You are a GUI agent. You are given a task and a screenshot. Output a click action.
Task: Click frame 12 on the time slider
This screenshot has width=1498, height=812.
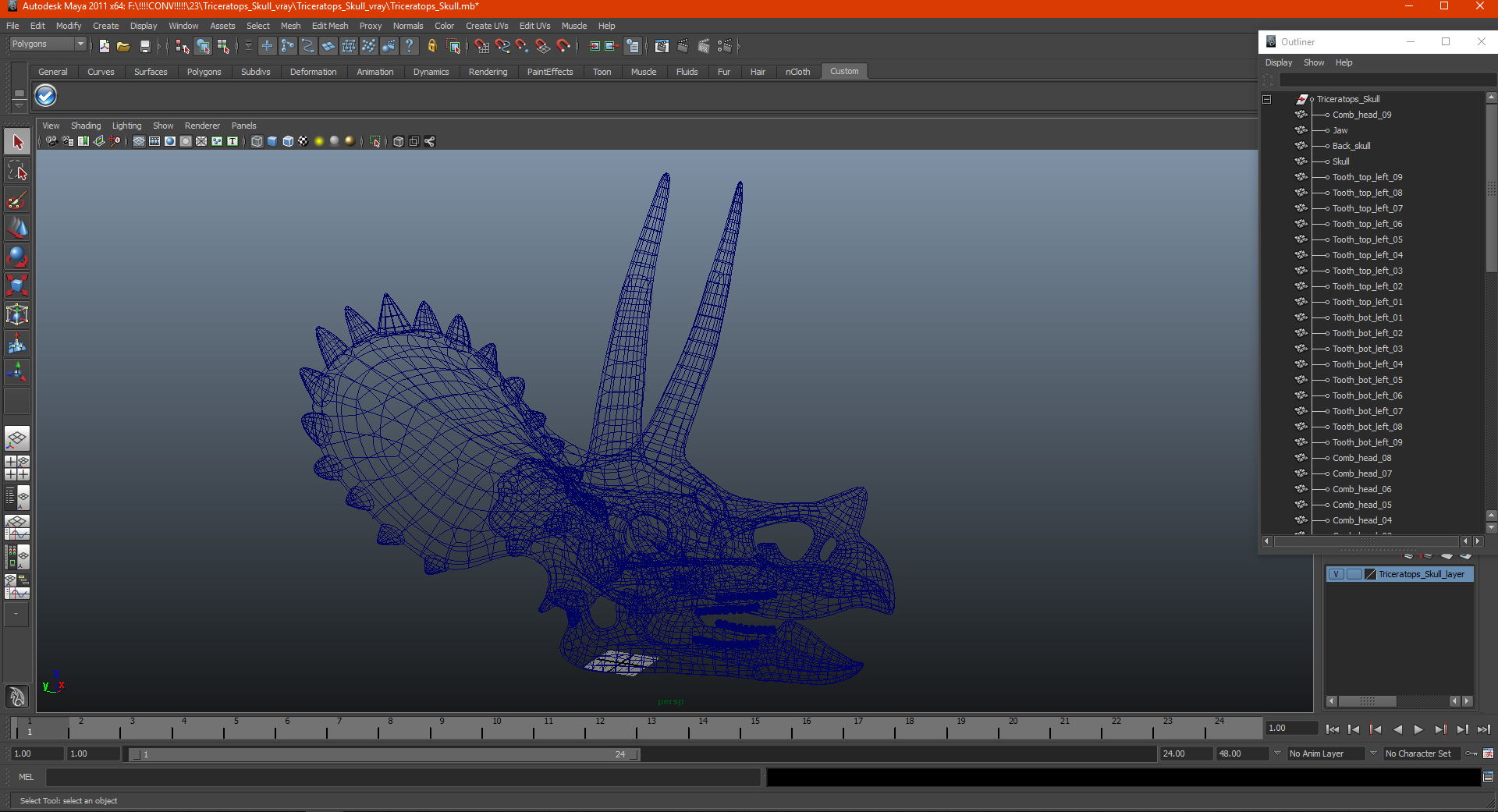600,729
